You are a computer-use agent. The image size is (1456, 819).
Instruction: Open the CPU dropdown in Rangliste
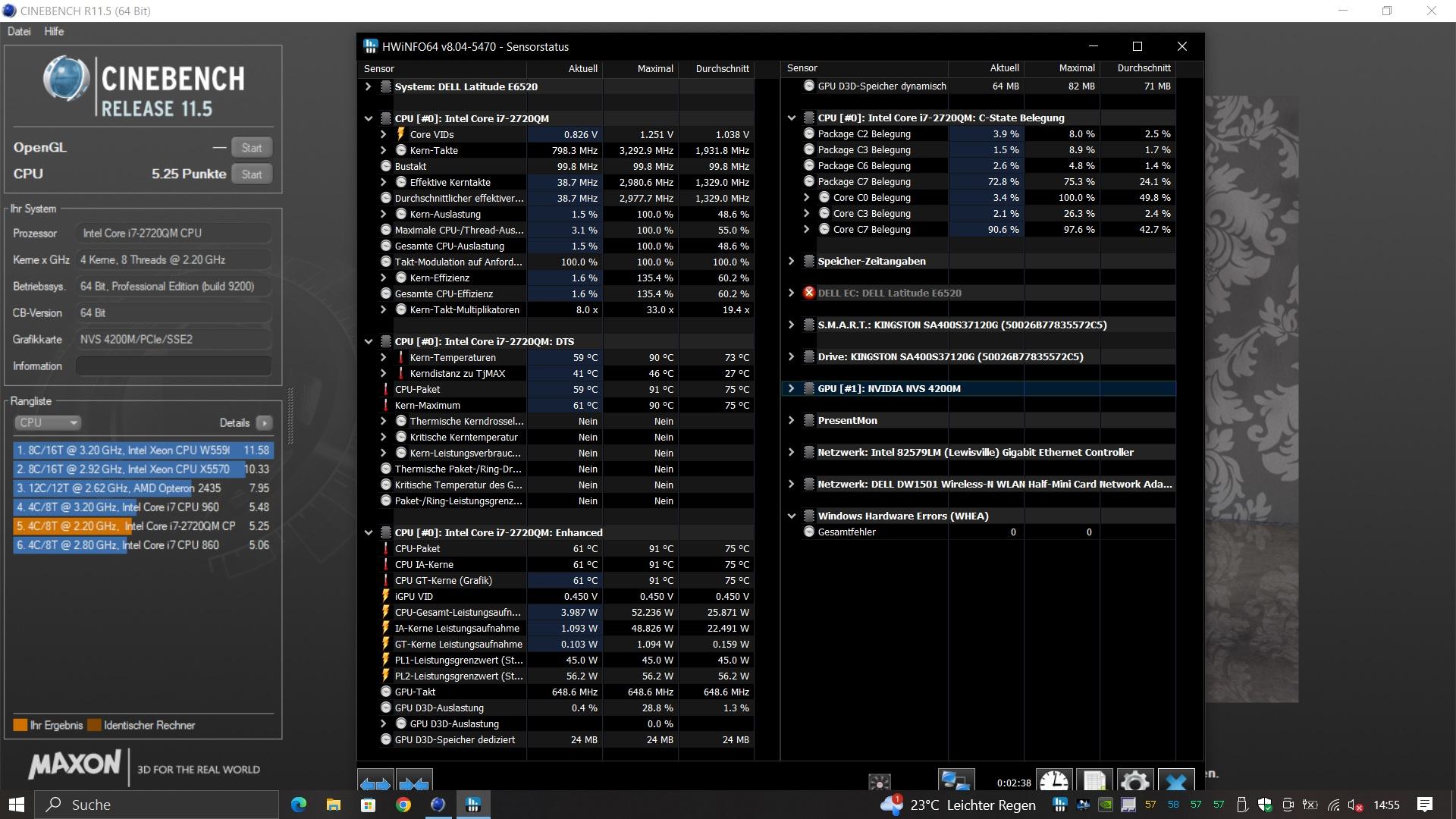pyautogui.click(x=48, y=422)
